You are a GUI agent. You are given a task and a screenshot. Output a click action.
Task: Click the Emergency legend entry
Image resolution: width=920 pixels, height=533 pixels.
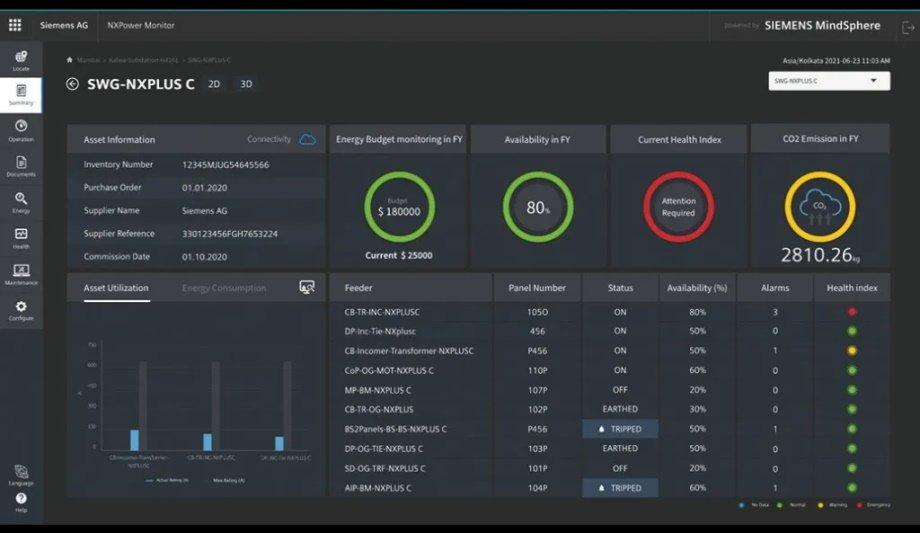tap(874, 505)
